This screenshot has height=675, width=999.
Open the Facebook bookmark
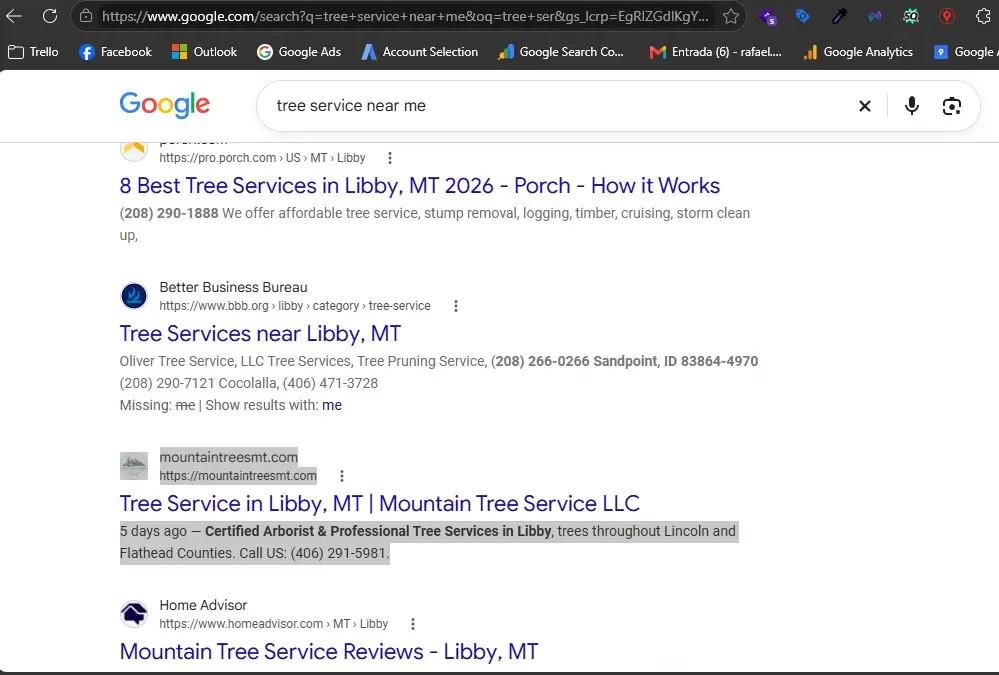click(115, 52)
